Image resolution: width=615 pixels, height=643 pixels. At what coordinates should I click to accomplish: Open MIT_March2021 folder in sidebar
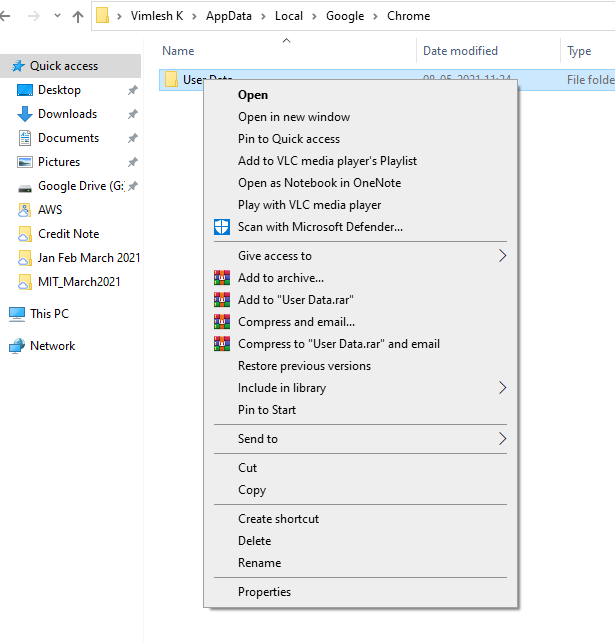79,282
